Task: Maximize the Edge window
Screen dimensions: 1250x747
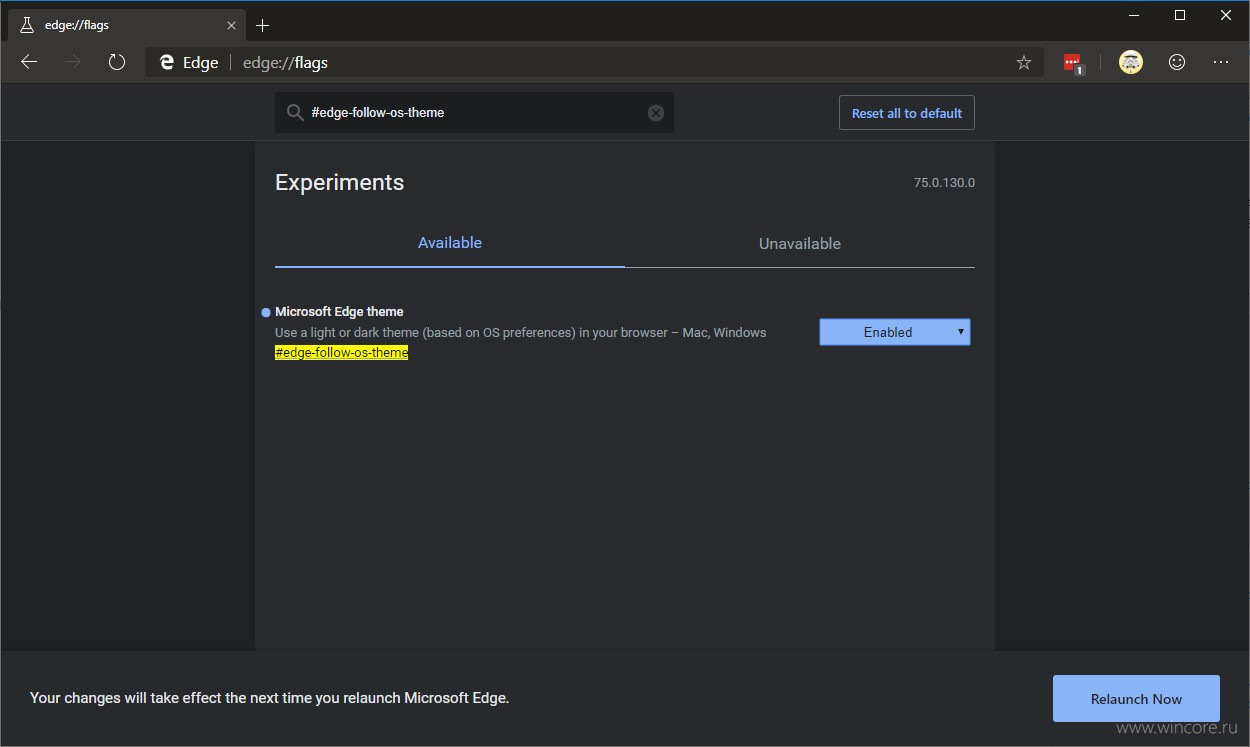Action: [x=1180, y=15]
